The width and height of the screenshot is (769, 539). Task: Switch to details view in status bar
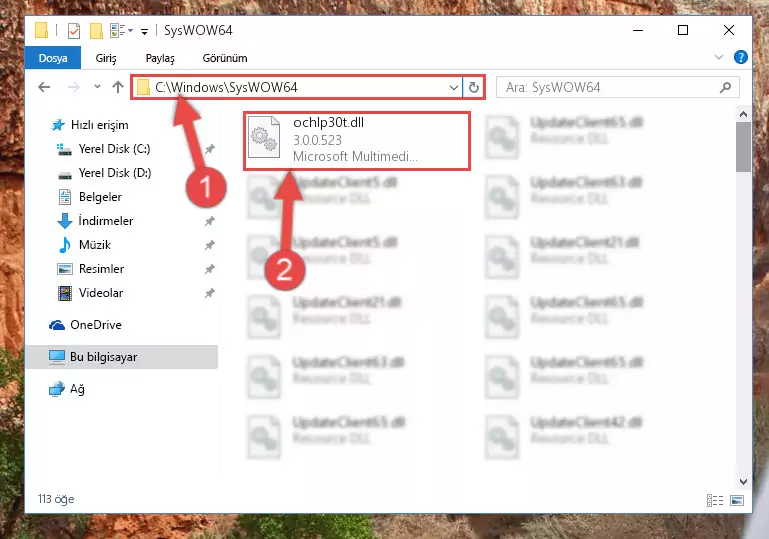pos(715,500)
